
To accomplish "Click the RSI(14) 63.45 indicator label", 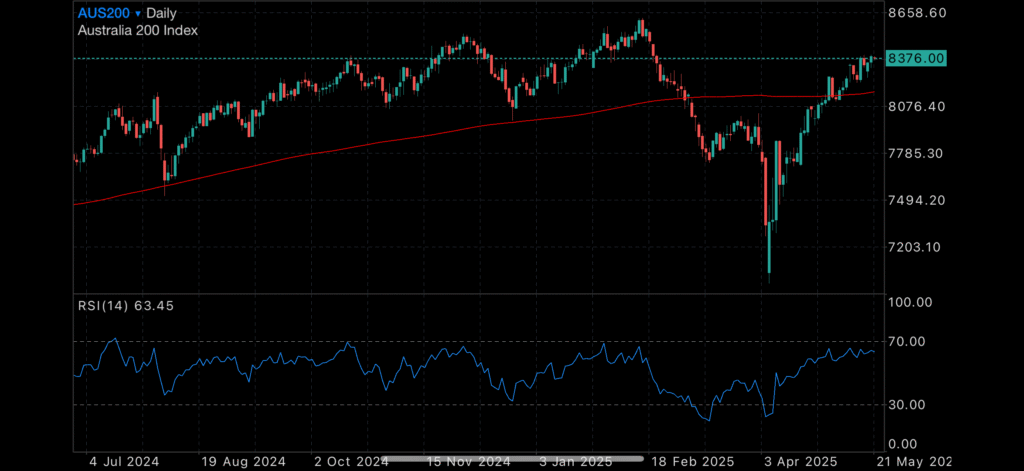I will tap(126, 305).
